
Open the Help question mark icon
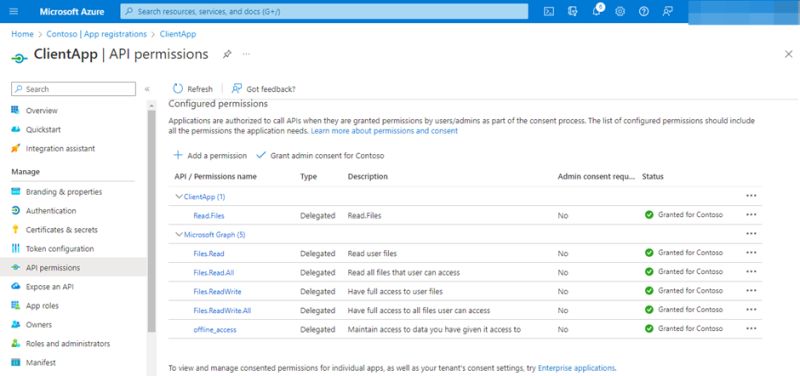coord(644,11)
